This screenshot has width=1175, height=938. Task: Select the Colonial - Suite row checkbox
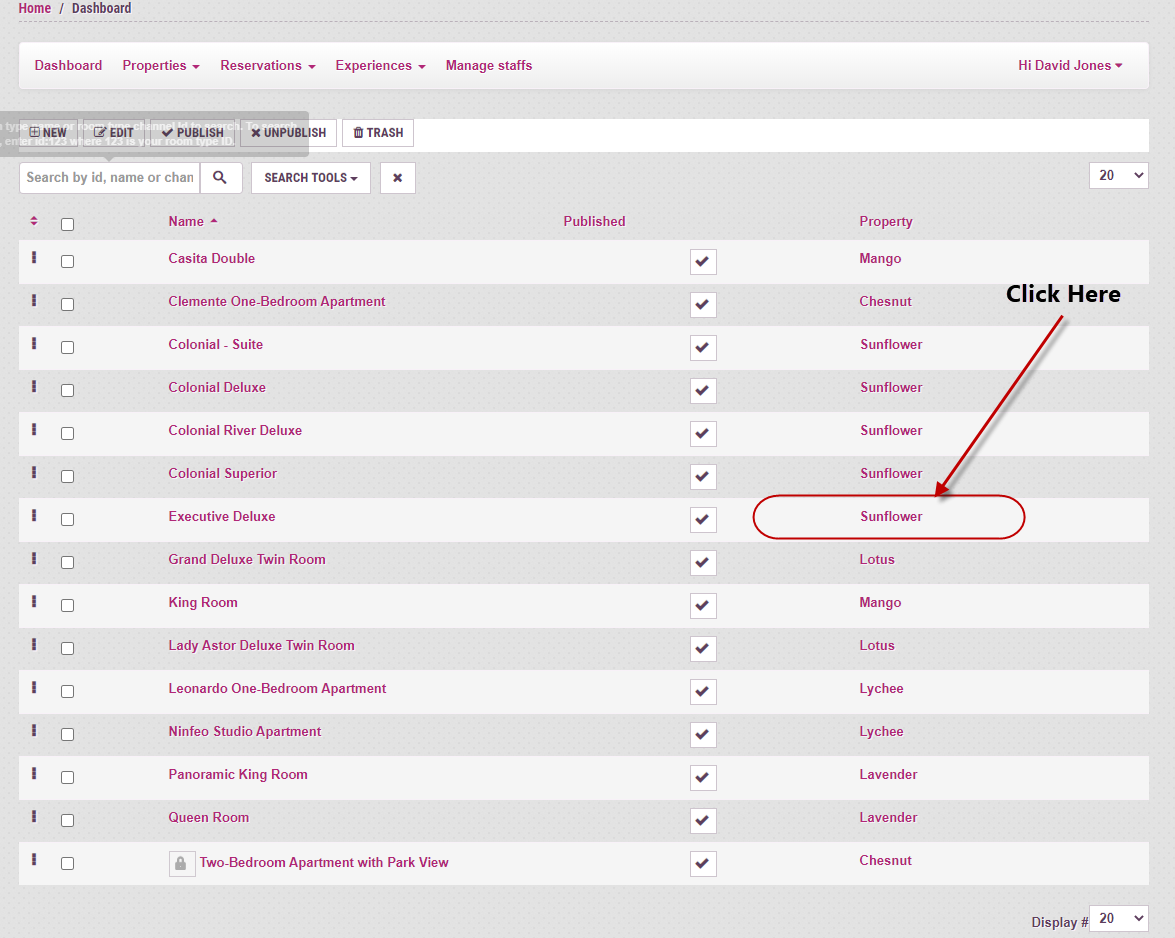67,348
